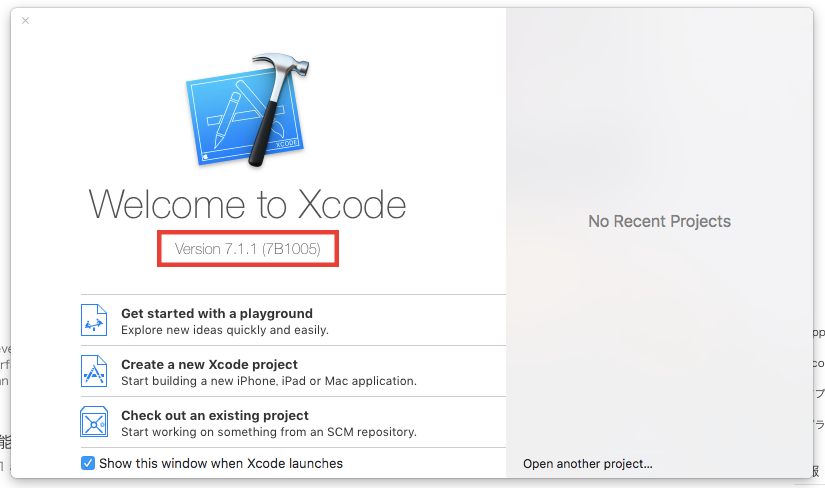Click 'Start working on something from an SCM' description
The height and width of the screenshot is (488, 825).
pos(269,432)
